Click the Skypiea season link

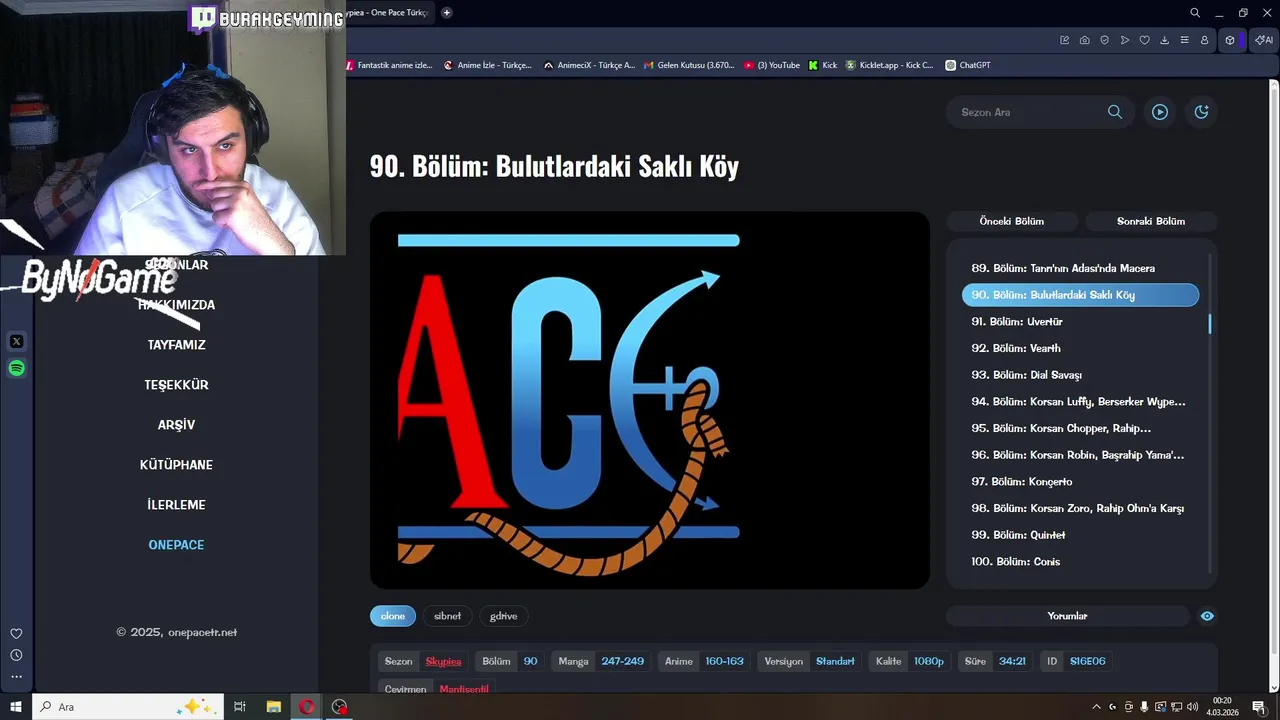click(x=443, y=661)
